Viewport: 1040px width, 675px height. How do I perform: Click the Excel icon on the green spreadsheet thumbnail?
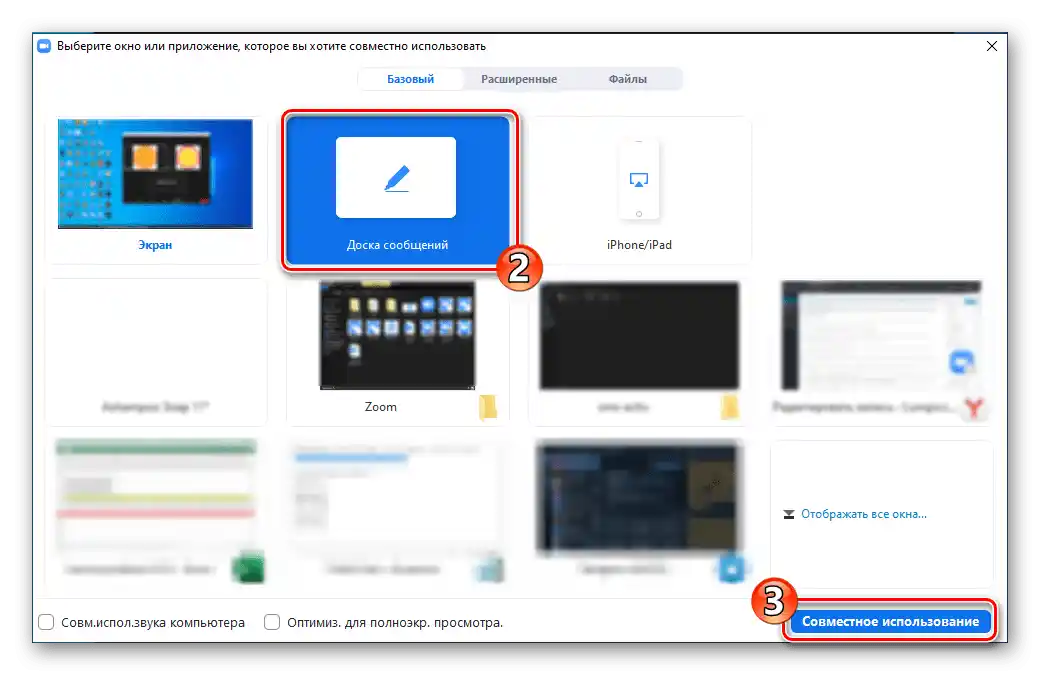pos(248,566)
